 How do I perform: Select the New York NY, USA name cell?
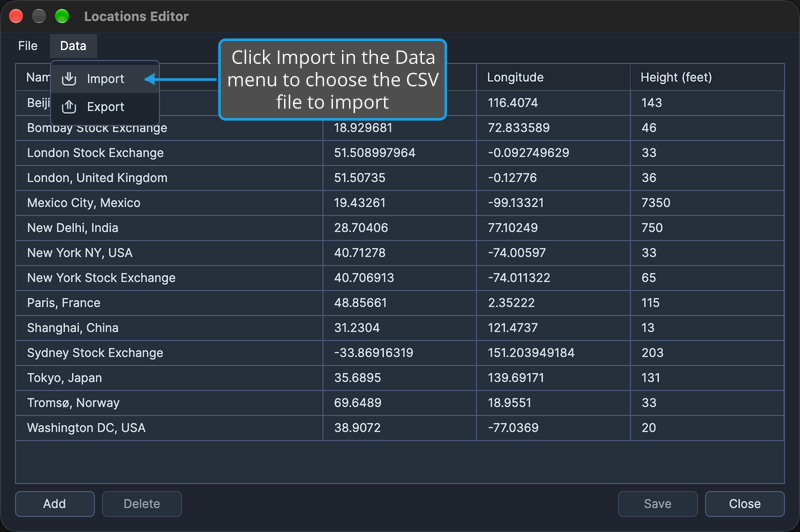(x=169, y=253)
